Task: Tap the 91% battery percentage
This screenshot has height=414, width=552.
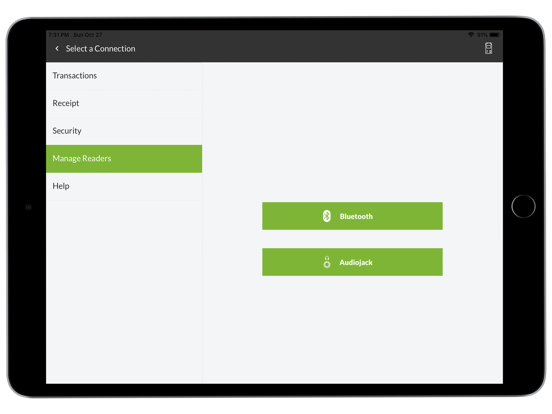Action: pos(482,35)
